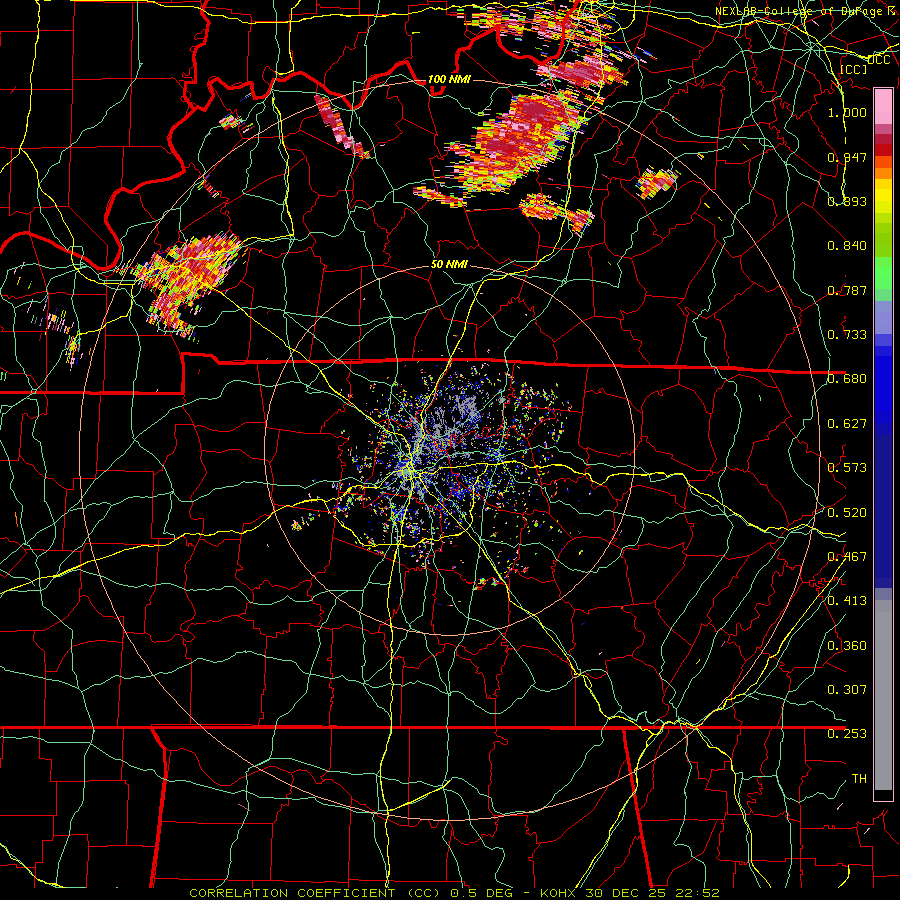Click the 0.360 scale value label

847,646
